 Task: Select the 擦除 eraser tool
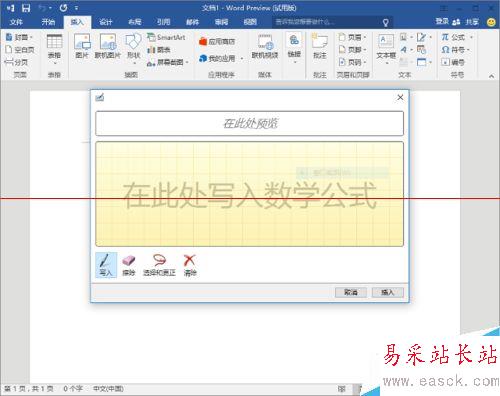pos(129,265)
